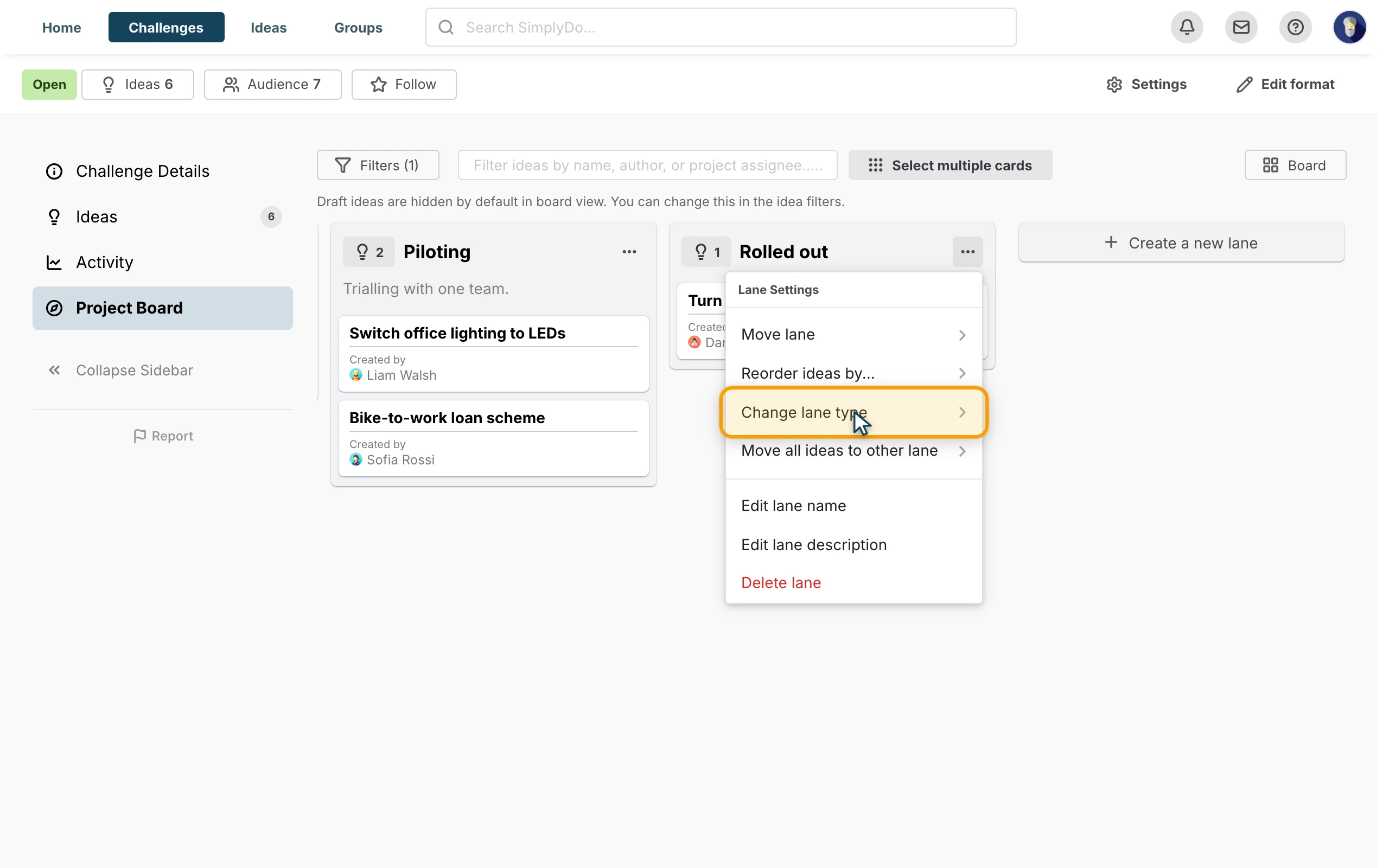Choose Delete lane from the menu

853,583
